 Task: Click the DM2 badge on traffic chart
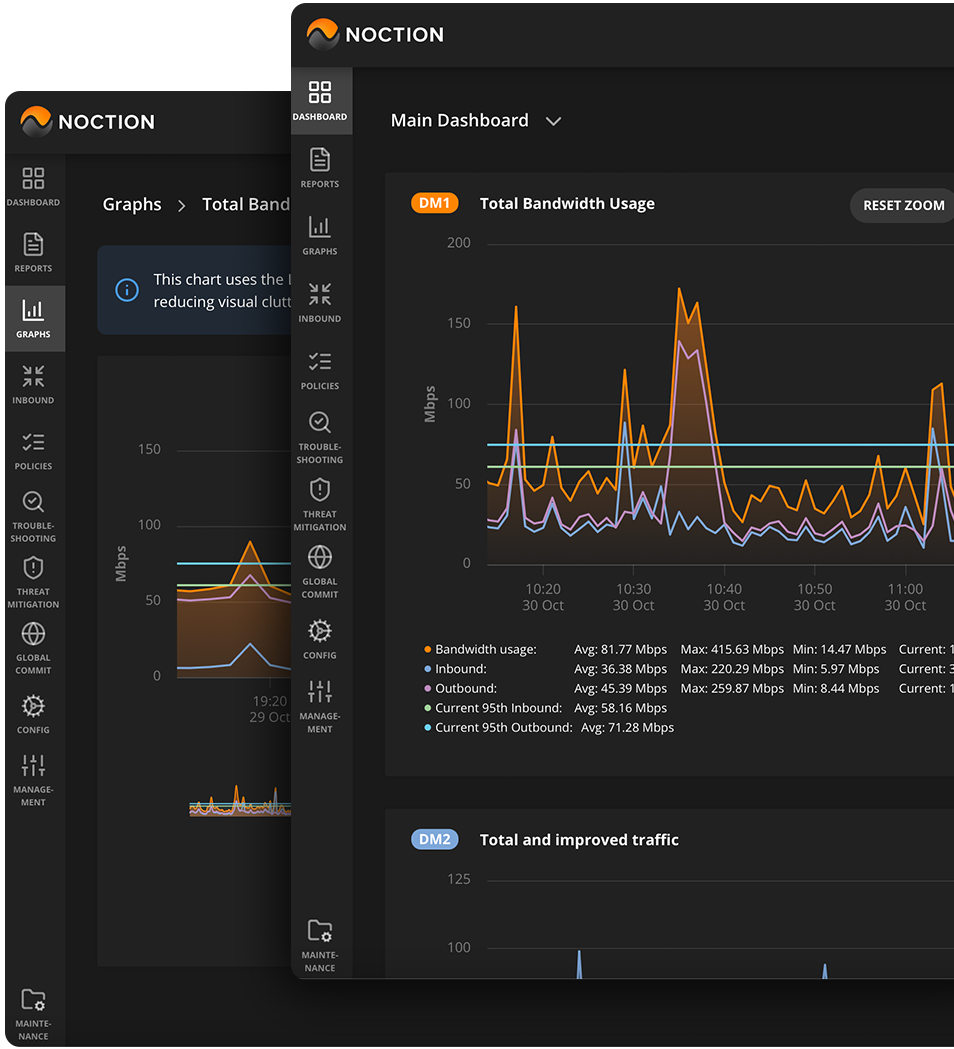(x=434, y=840)
